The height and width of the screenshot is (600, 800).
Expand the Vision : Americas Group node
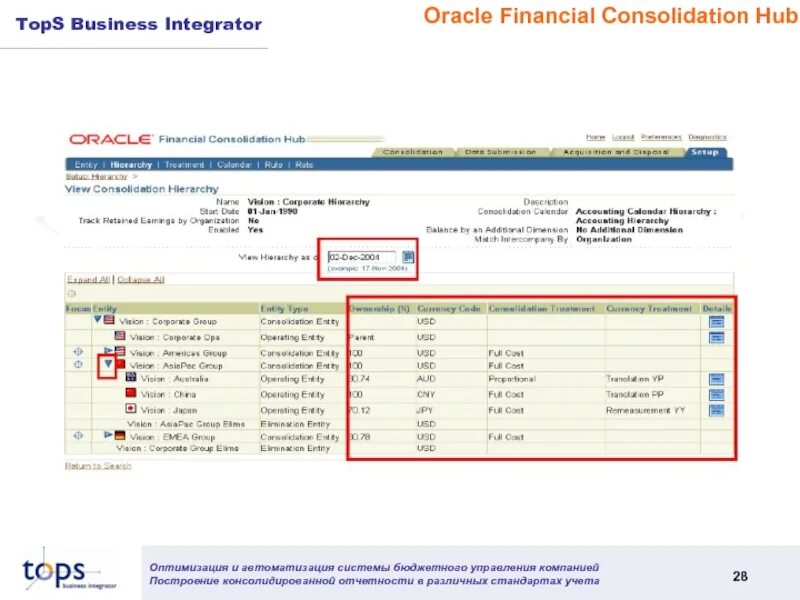[x=108, y=351]
